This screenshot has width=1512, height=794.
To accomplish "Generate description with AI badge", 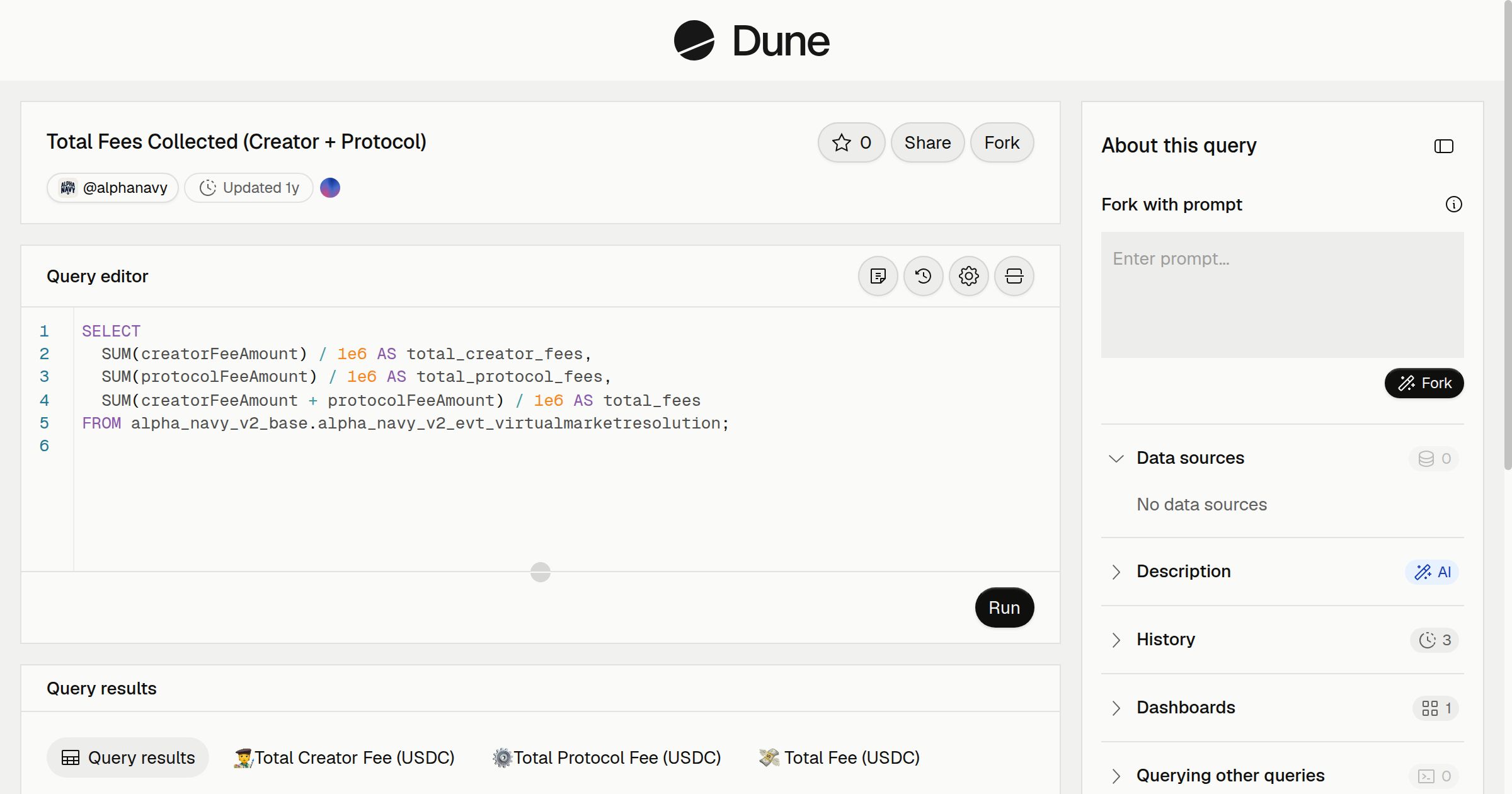I will tap(1432, 572).
